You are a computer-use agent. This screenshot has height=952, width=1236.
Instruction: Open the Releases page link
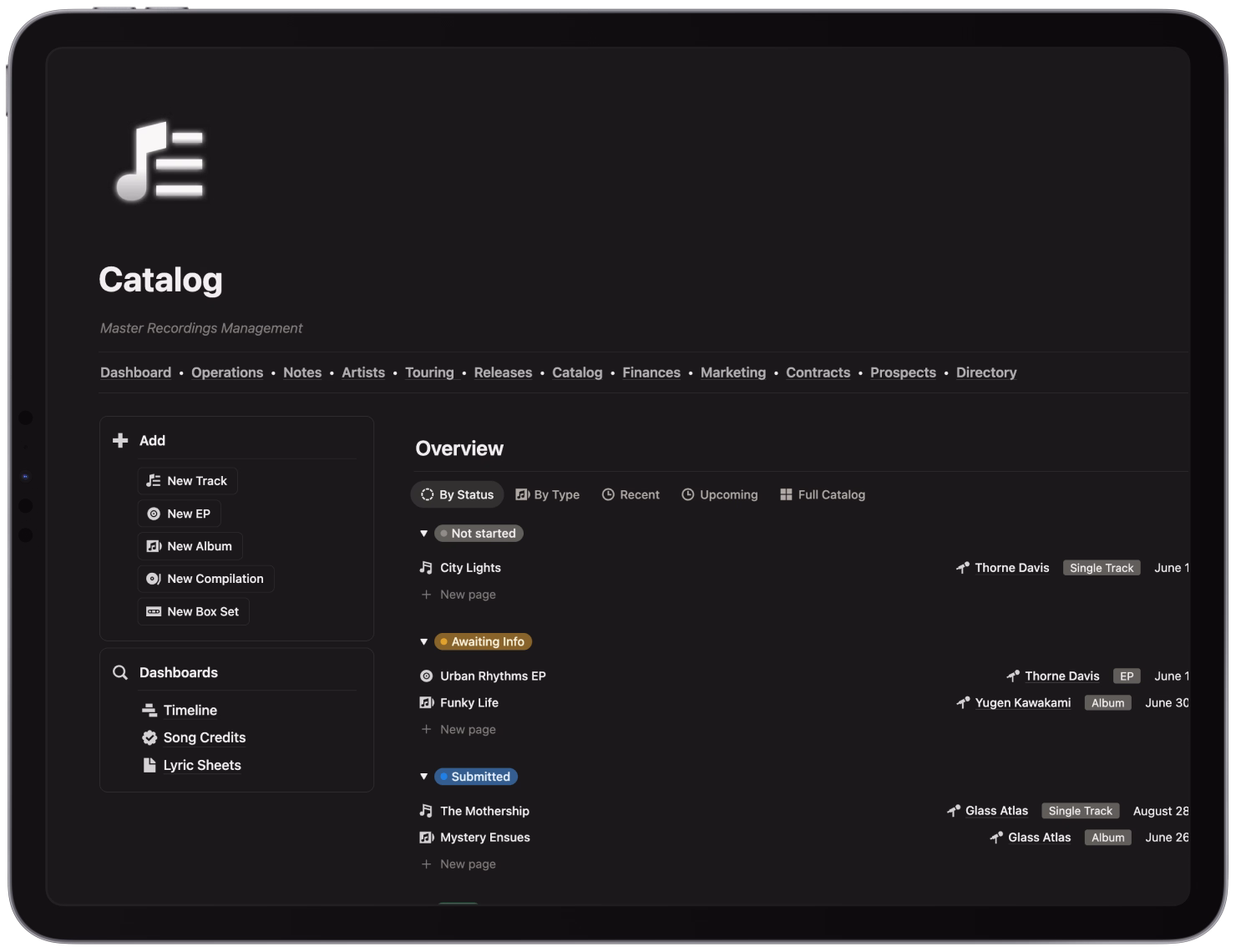coord(503,372)
